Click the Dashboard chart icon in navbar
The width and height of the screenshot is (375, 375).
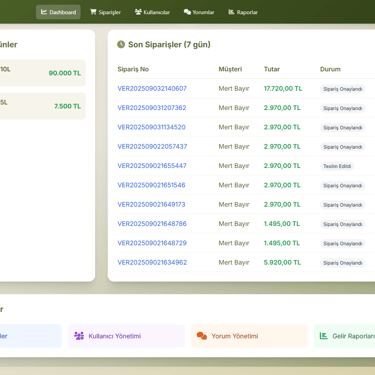pos(44,12)
